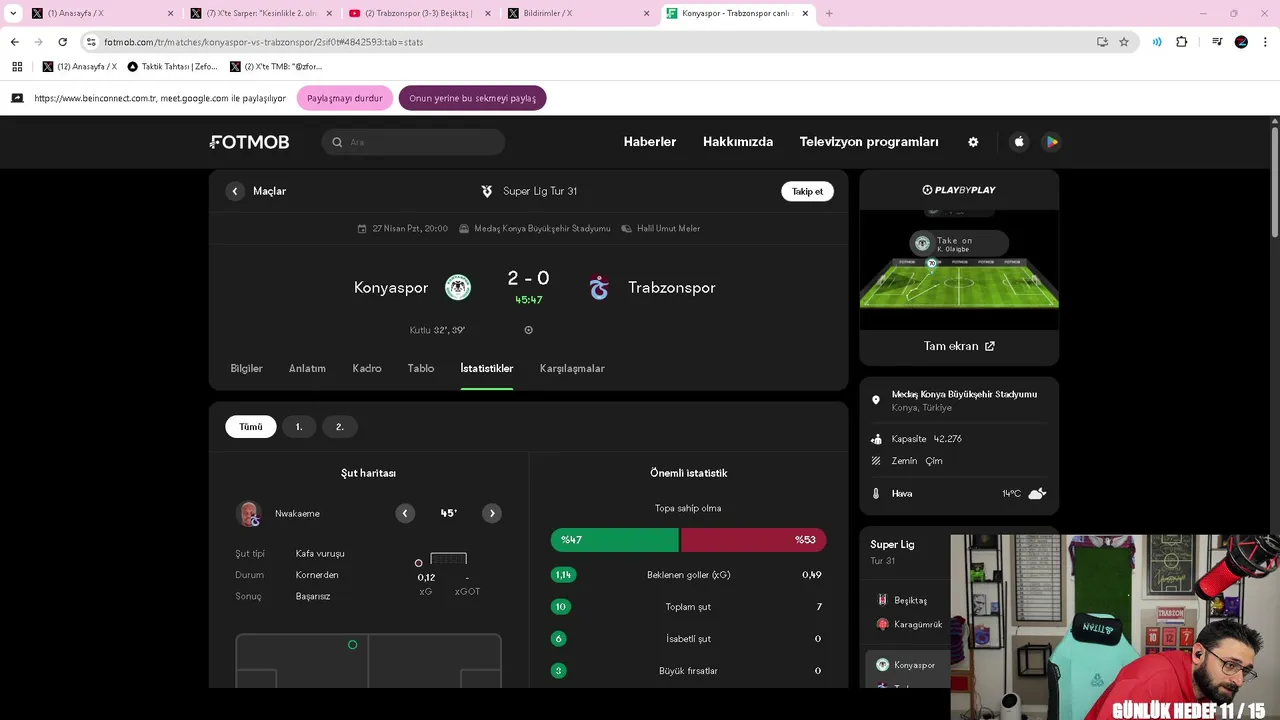Show previous shot in shot map
The image size is (1280, 720).
coord(405,513)
